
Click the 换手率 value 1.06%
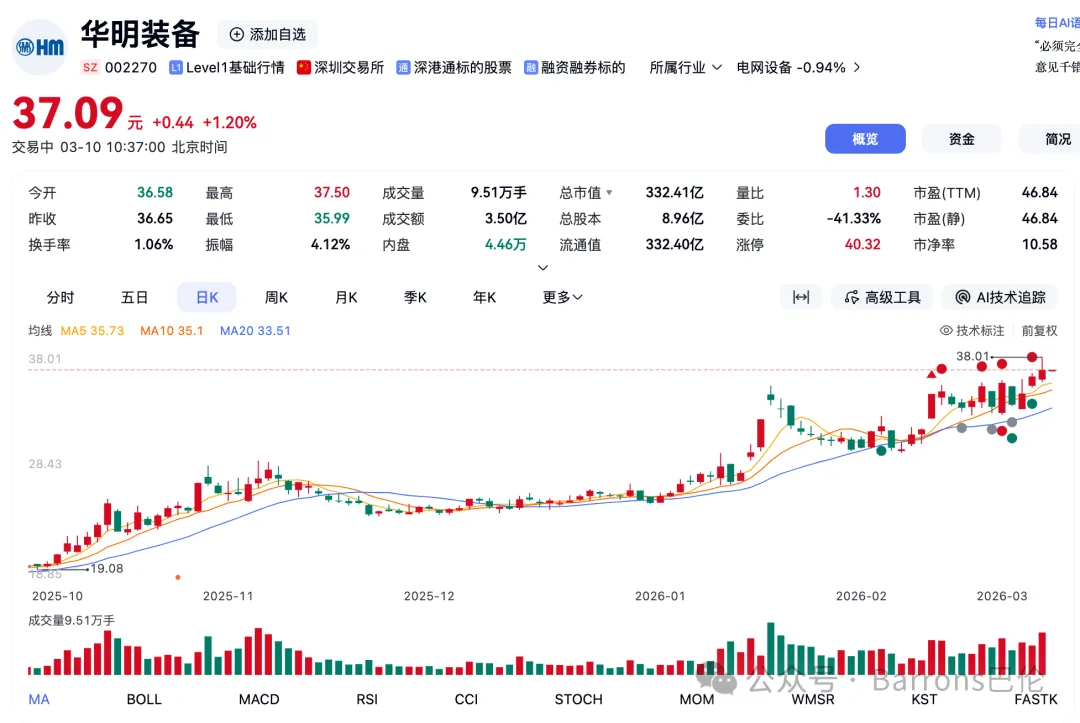(154, 244)
